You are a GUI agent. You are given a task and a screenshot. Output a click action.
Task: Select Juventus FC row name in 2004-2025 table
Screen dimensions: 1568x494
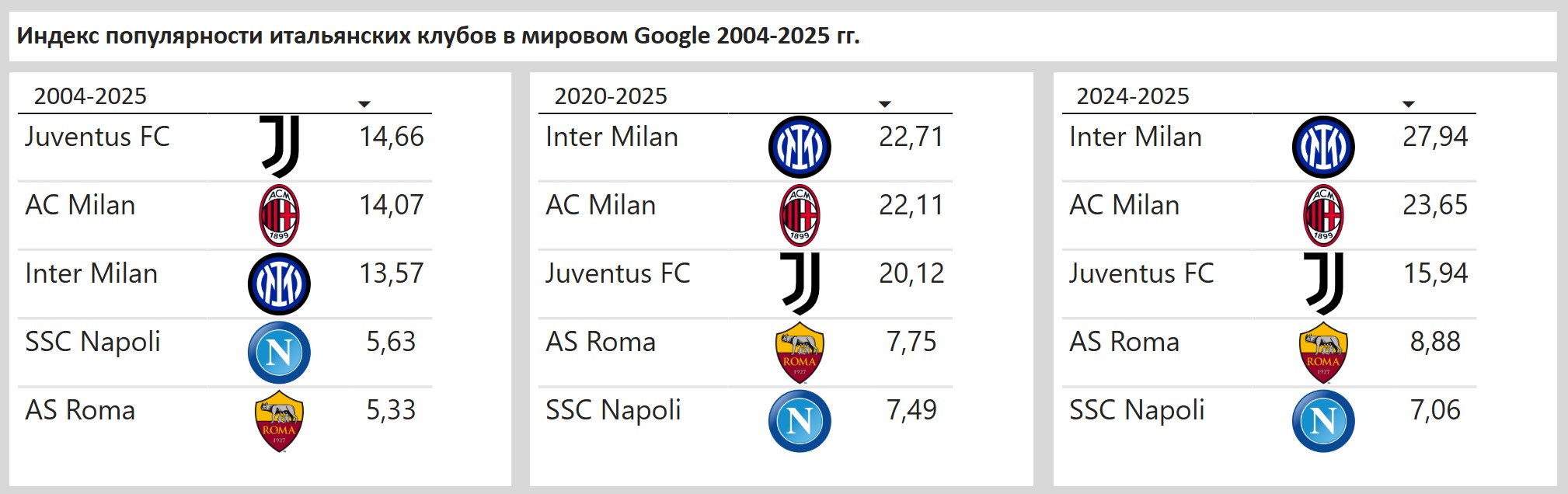click(97, 137)
